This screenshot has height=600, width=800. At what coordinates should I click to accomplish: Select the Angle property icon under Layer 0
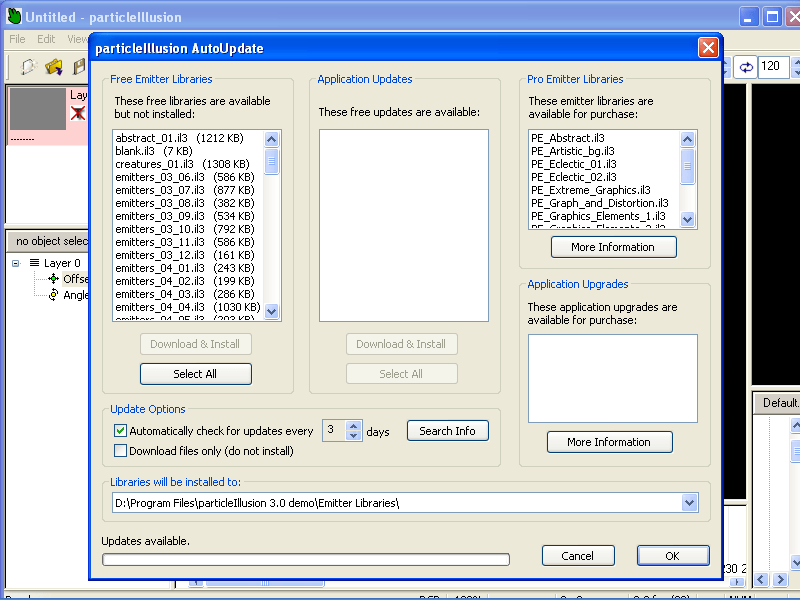pyautogui.click(x=54, y=295)
